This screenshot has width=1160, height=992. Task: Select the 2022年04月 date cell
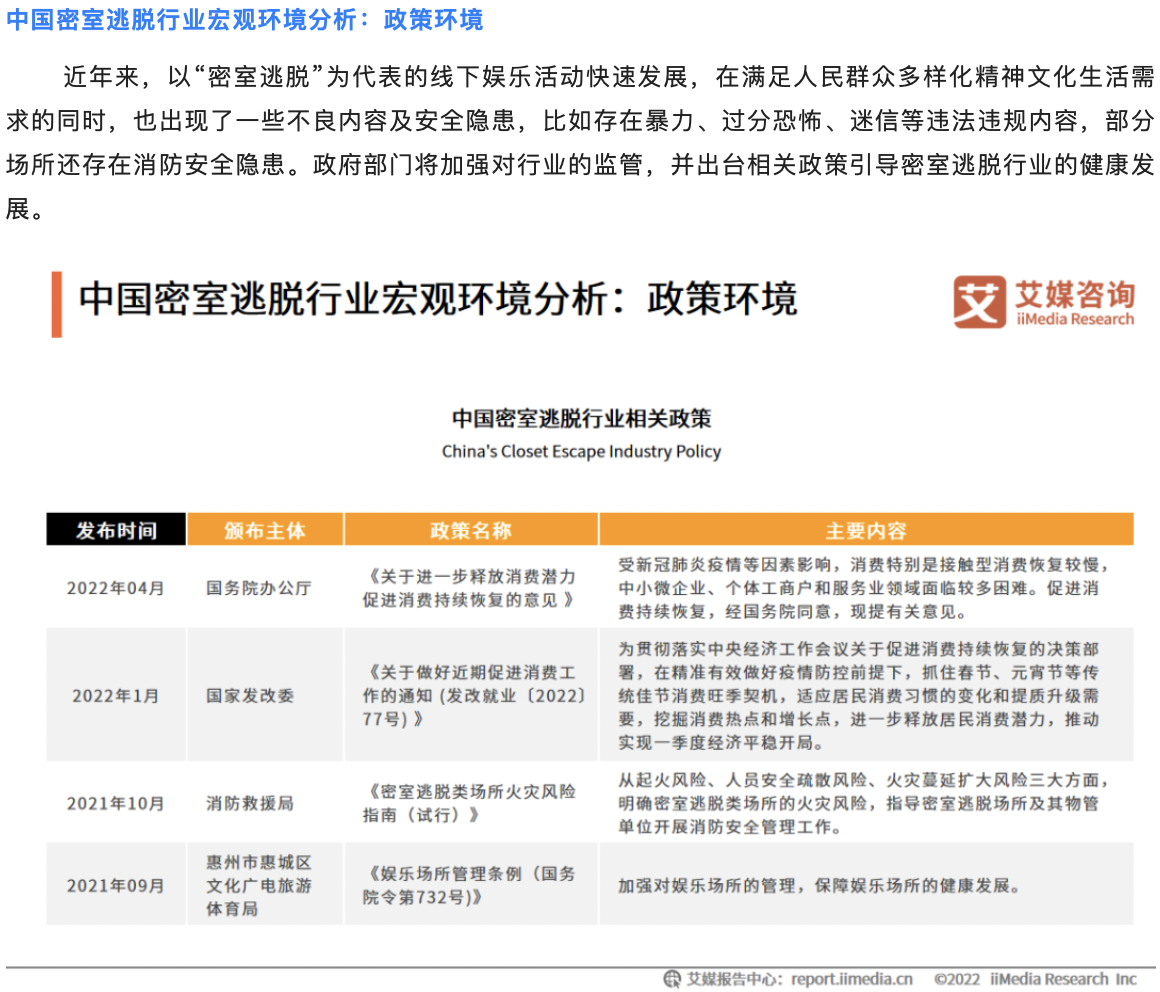pyautogui.click(x=115, y=588)
